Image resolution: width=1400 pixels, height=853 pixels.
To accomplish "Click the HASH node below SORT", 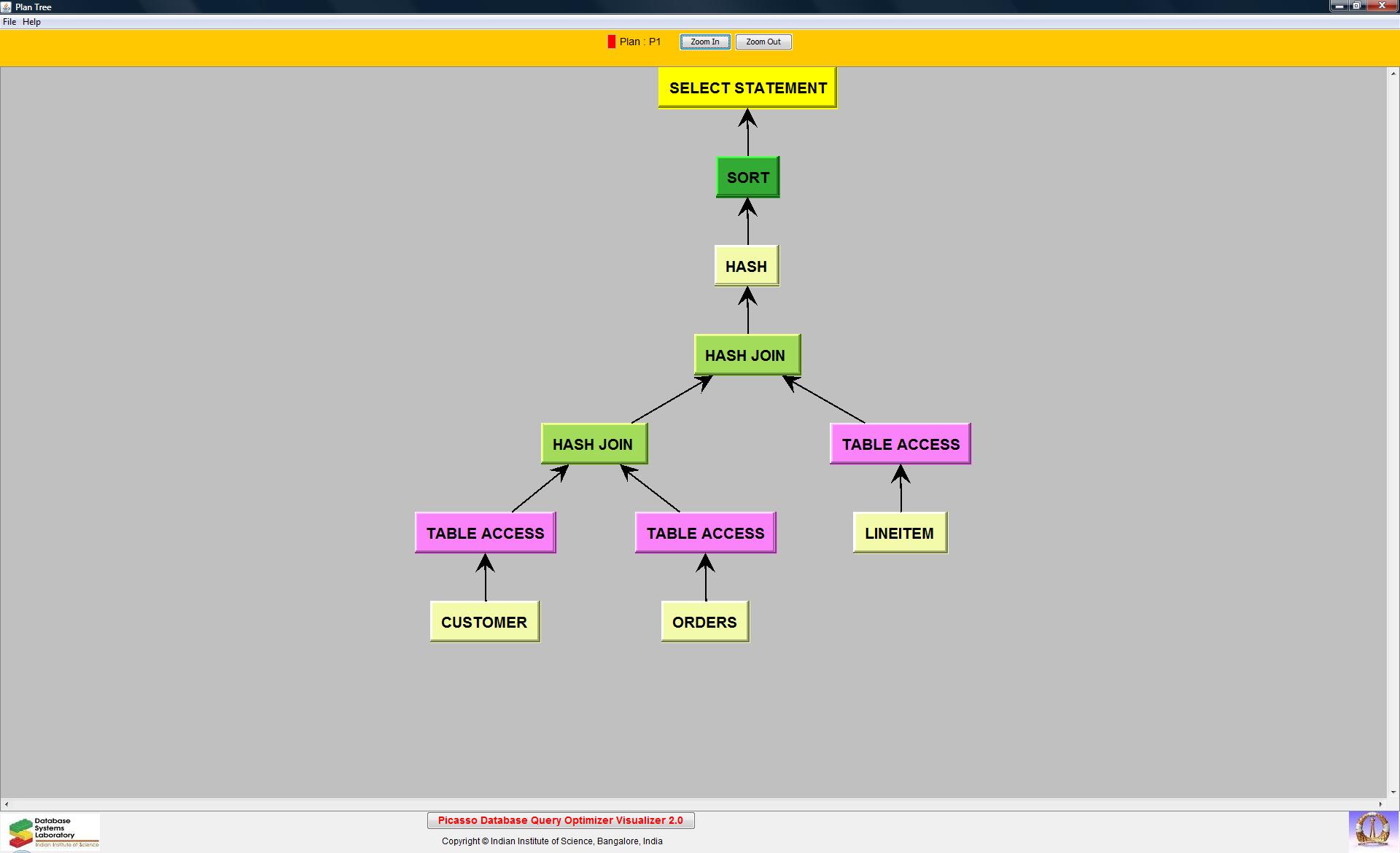I will pyautogui.click(x=746, y=266).
